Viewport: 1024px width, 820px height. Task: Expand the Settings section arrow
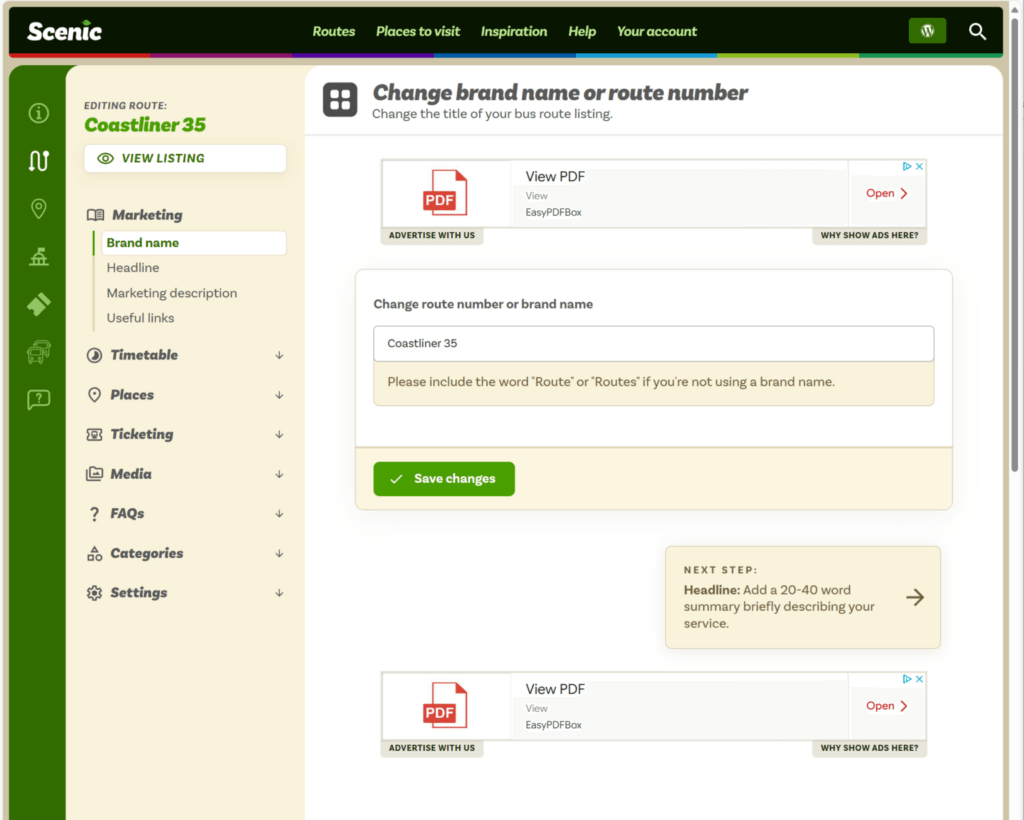coord(279,593)
